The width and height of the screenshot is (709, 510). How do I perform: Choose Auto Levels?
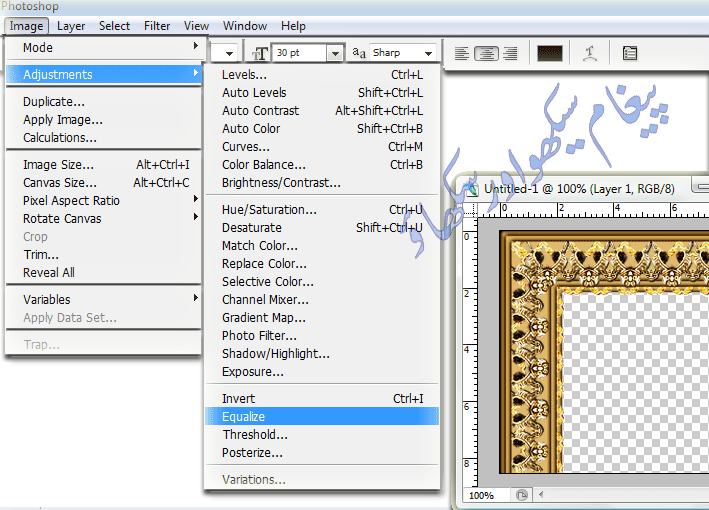tap(322, 93)
